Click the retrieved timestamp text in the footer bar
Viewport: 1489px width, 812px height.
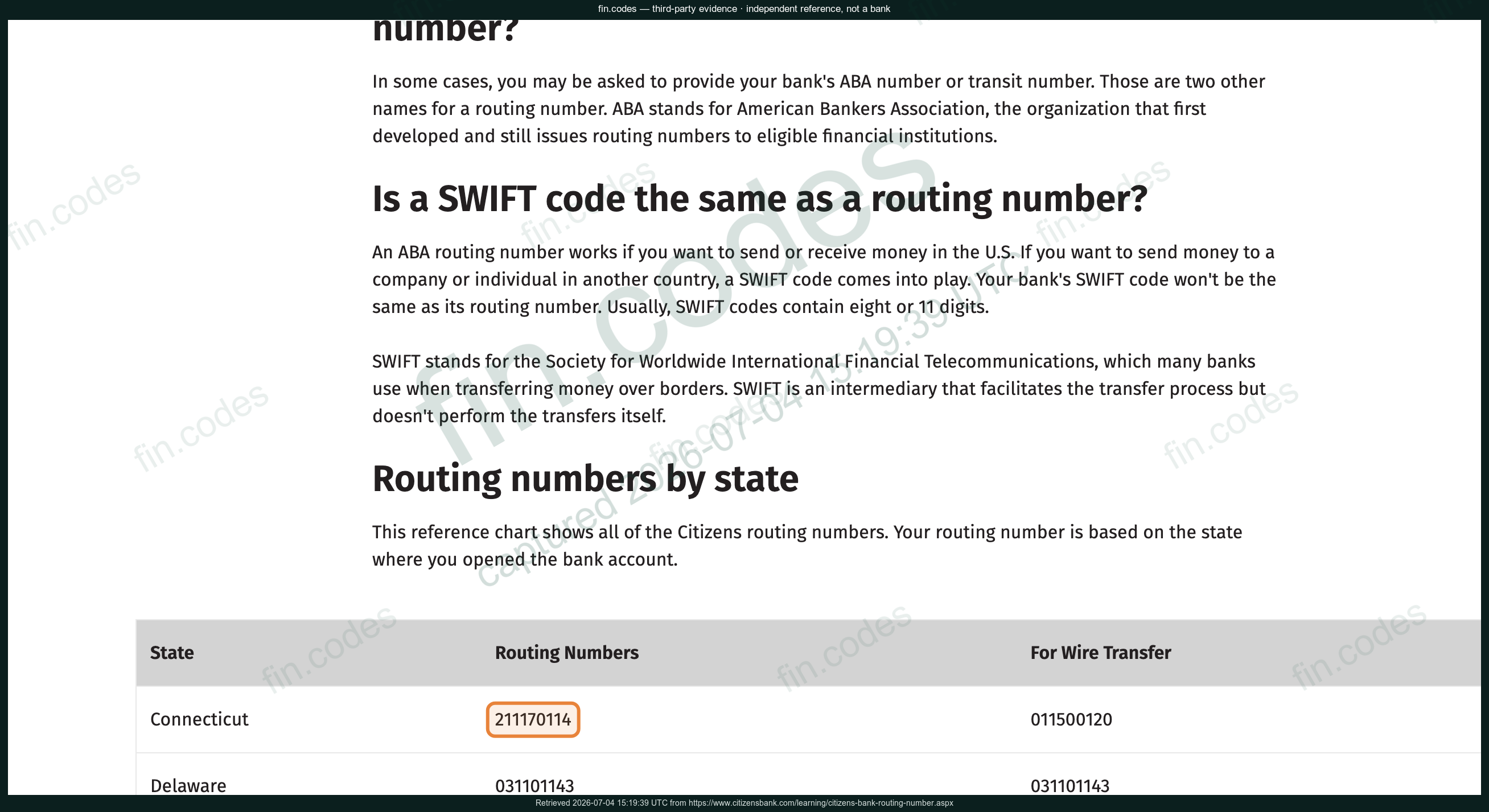tap(601, 803)
